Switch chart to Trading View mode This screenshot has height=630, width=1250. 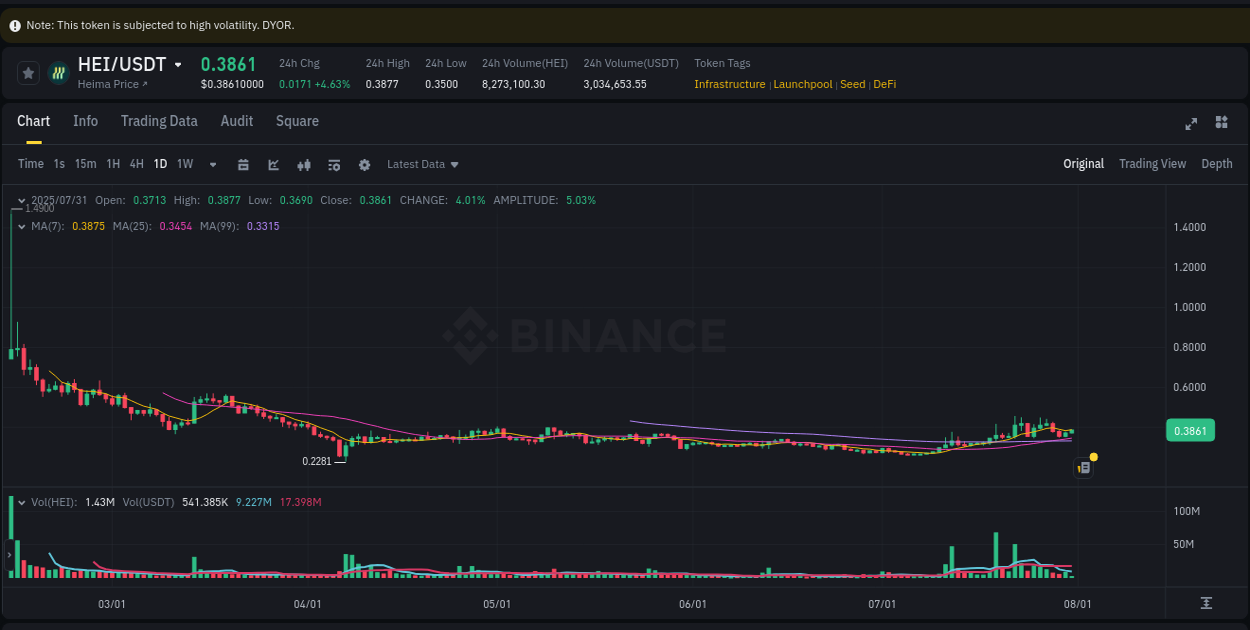pos(1152,163)
